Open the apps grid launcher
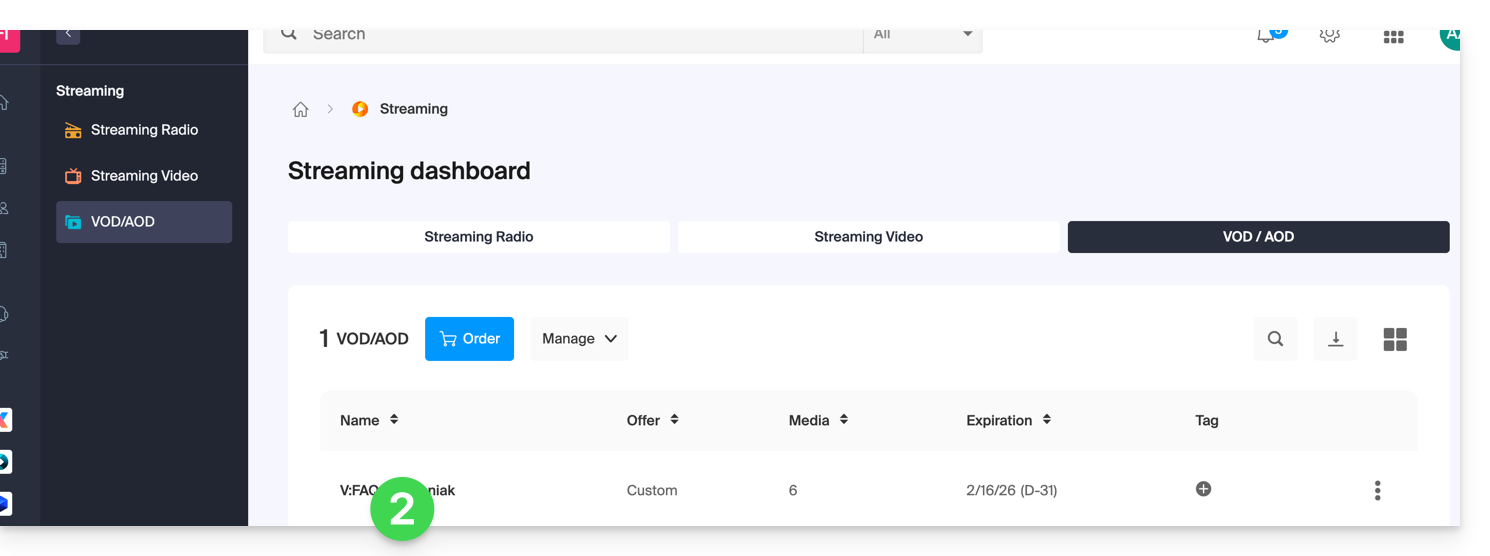Screen dimensions: 1490x556 click(x=1393, y=36)
